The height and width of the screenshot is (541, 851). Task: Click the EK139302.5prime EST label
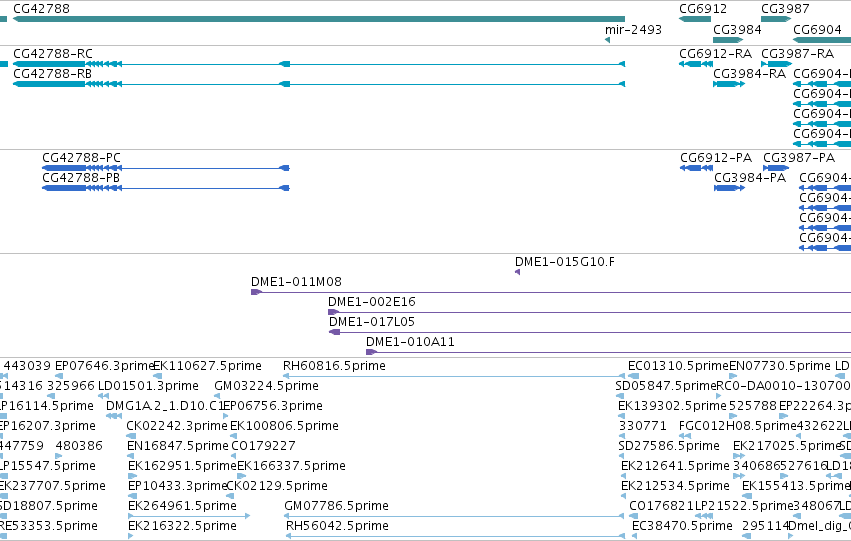pos(672,406)
